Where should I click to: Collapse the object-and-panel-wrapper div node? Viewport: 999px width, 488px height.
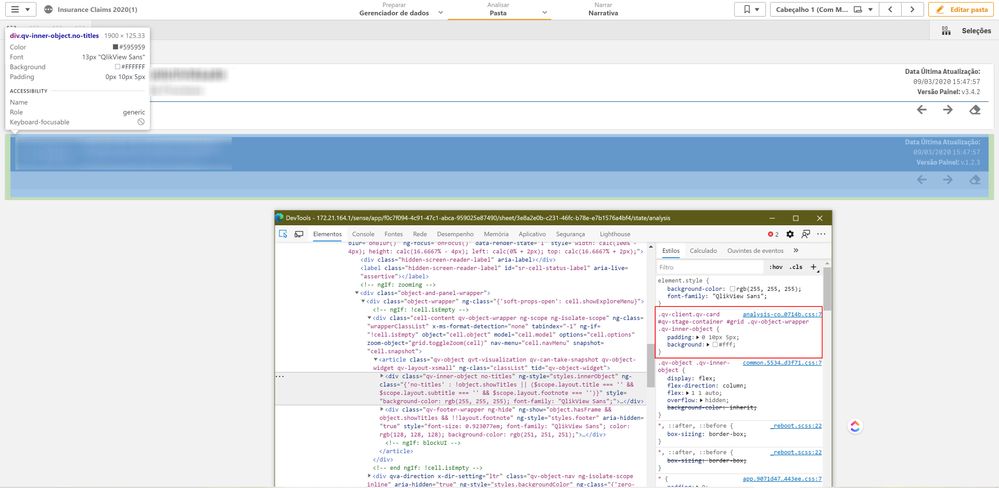coord(357,292)
